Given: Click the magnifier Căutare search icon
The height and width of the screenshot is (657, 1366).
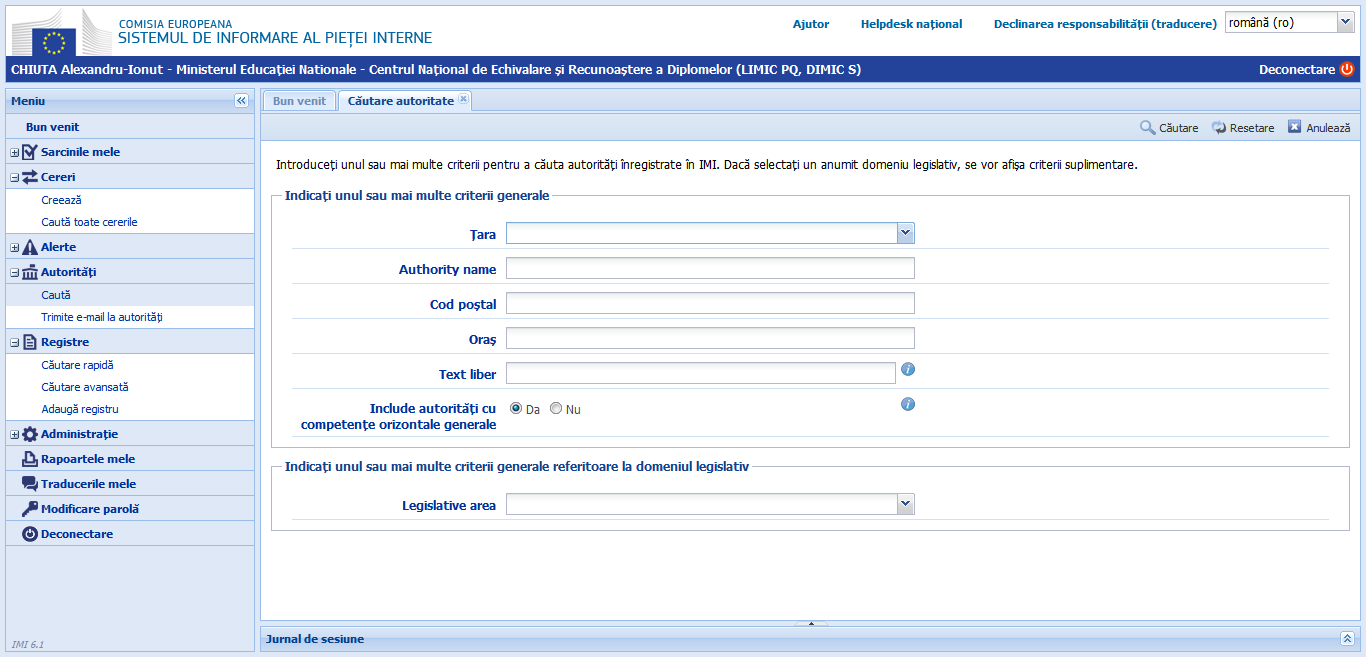Looking at the screenshot, I should (x=1148, y=128).
